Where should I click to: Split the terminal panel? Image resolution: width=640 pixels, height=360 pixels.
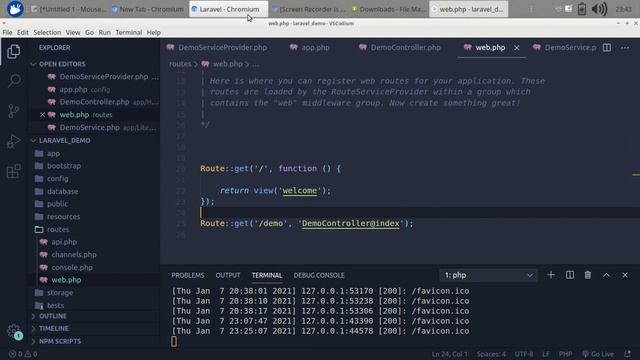[570, 275]
